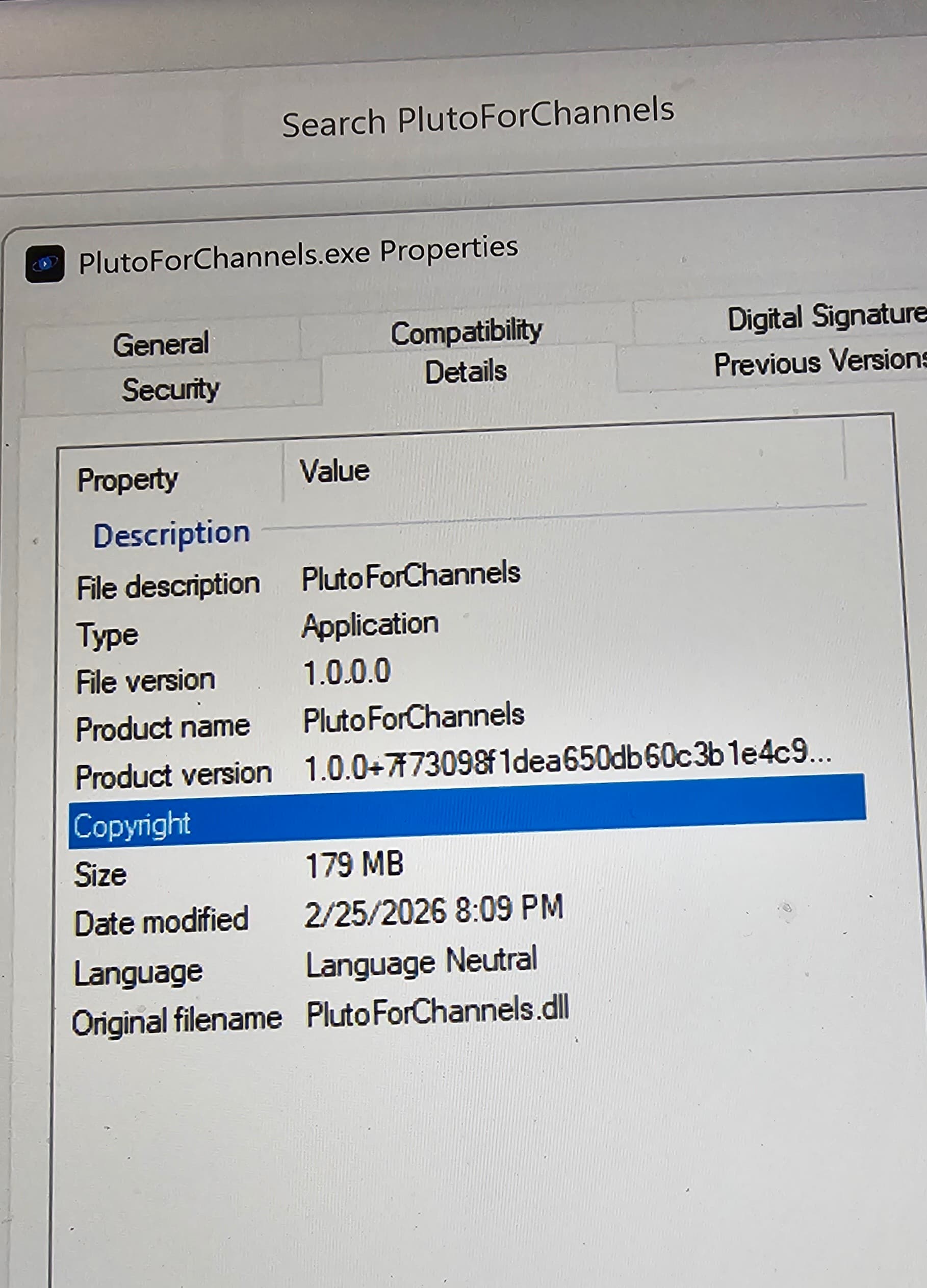Screen dimensions: 927x1288
Task: Click the Description group heading
Action: point(171,535)
